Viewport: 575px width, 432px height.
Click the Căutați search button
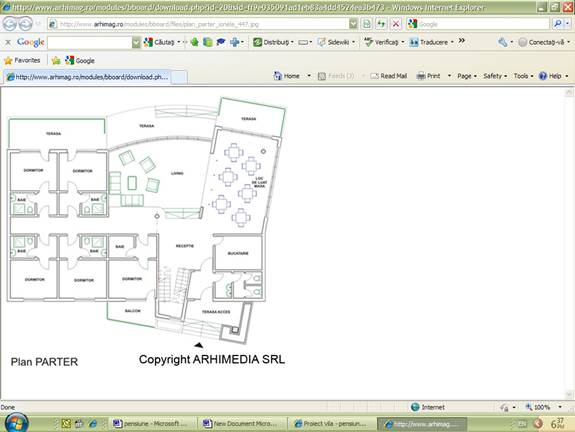[159, 42]
